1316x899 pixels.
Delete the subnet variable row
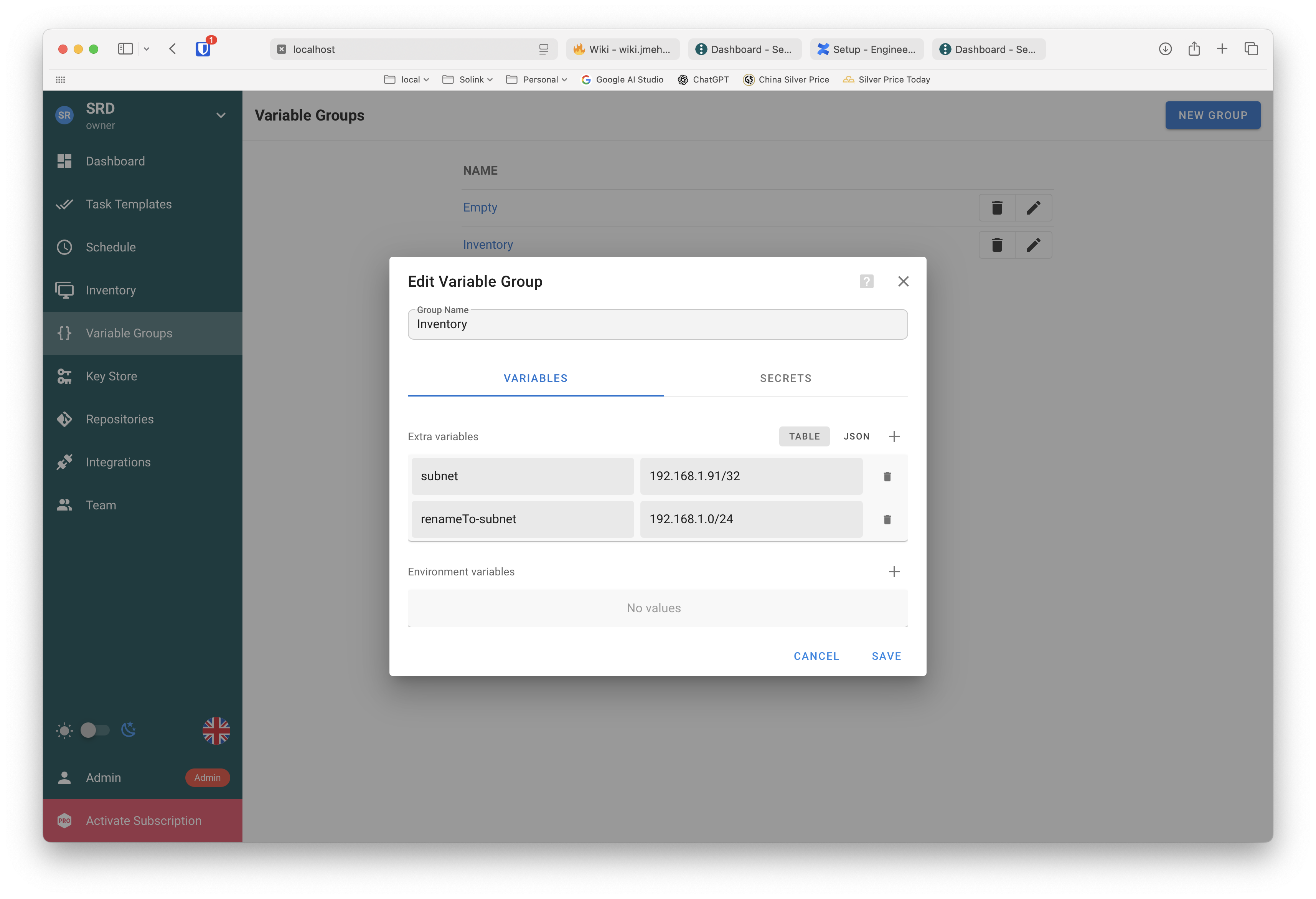pos(887,476)
